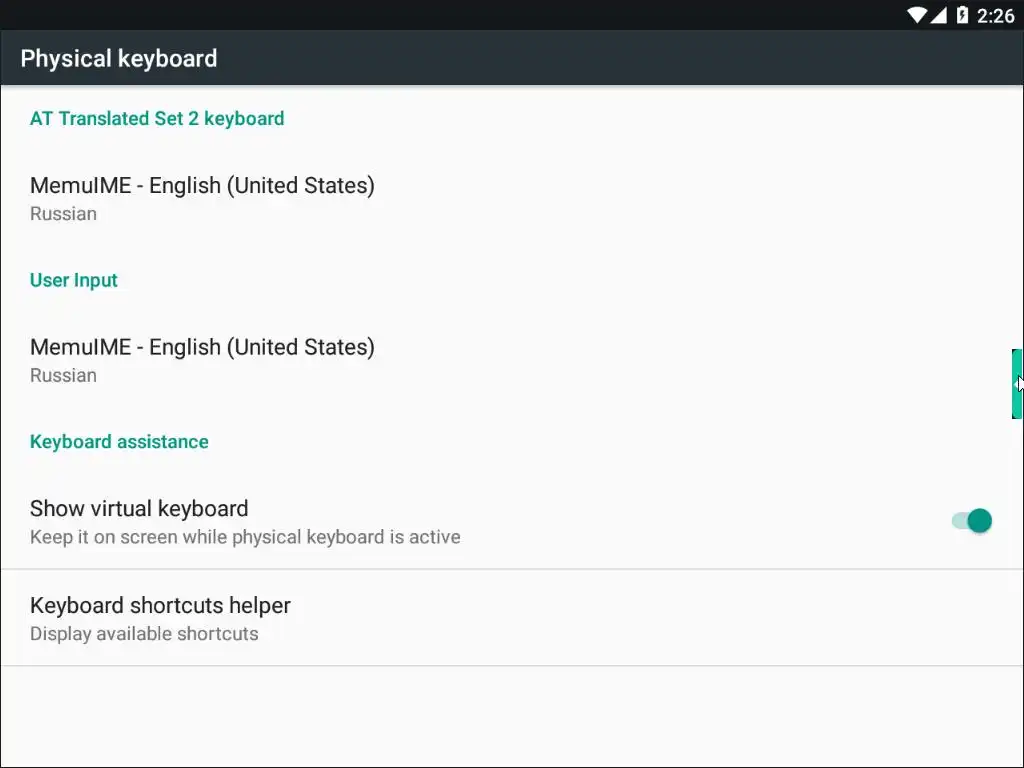Disable the Show virtual keyboard switch
1024x768 pixels.
(972, 521)
